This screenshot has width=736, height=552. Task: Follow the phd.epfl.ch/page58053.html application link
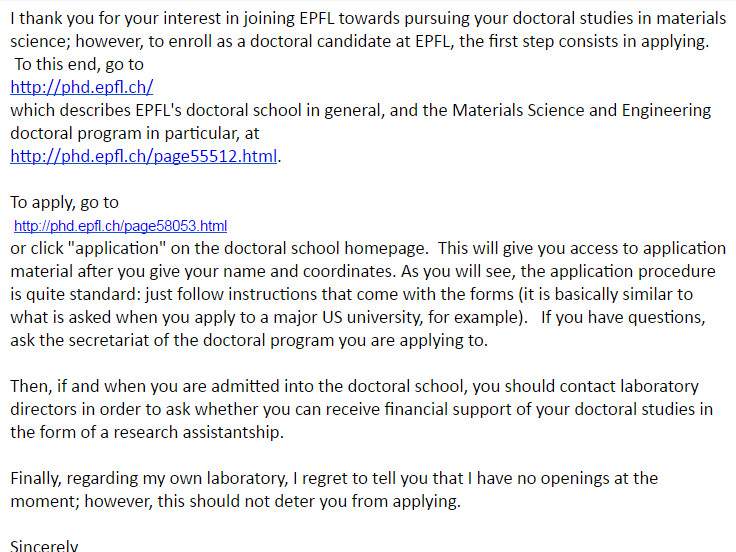120,226
